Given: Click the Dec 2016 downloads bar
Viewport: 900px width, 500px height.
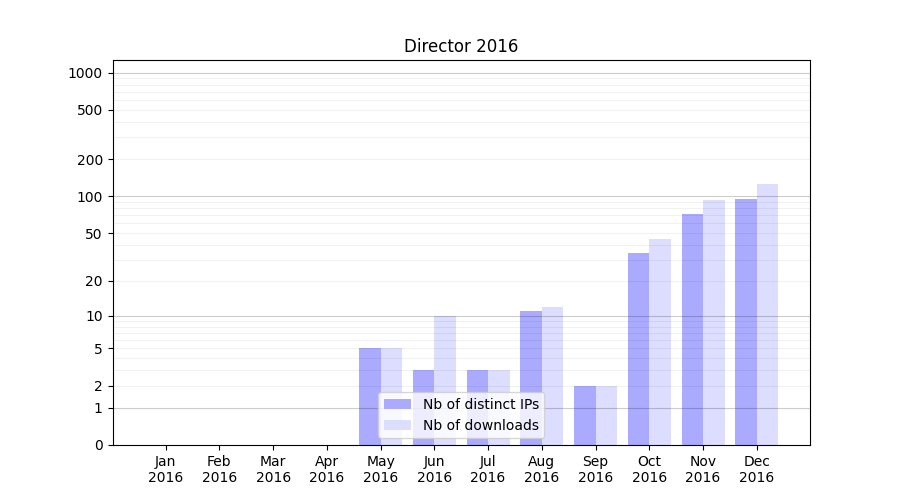Looking at the screenshot, I should (767, 314).
